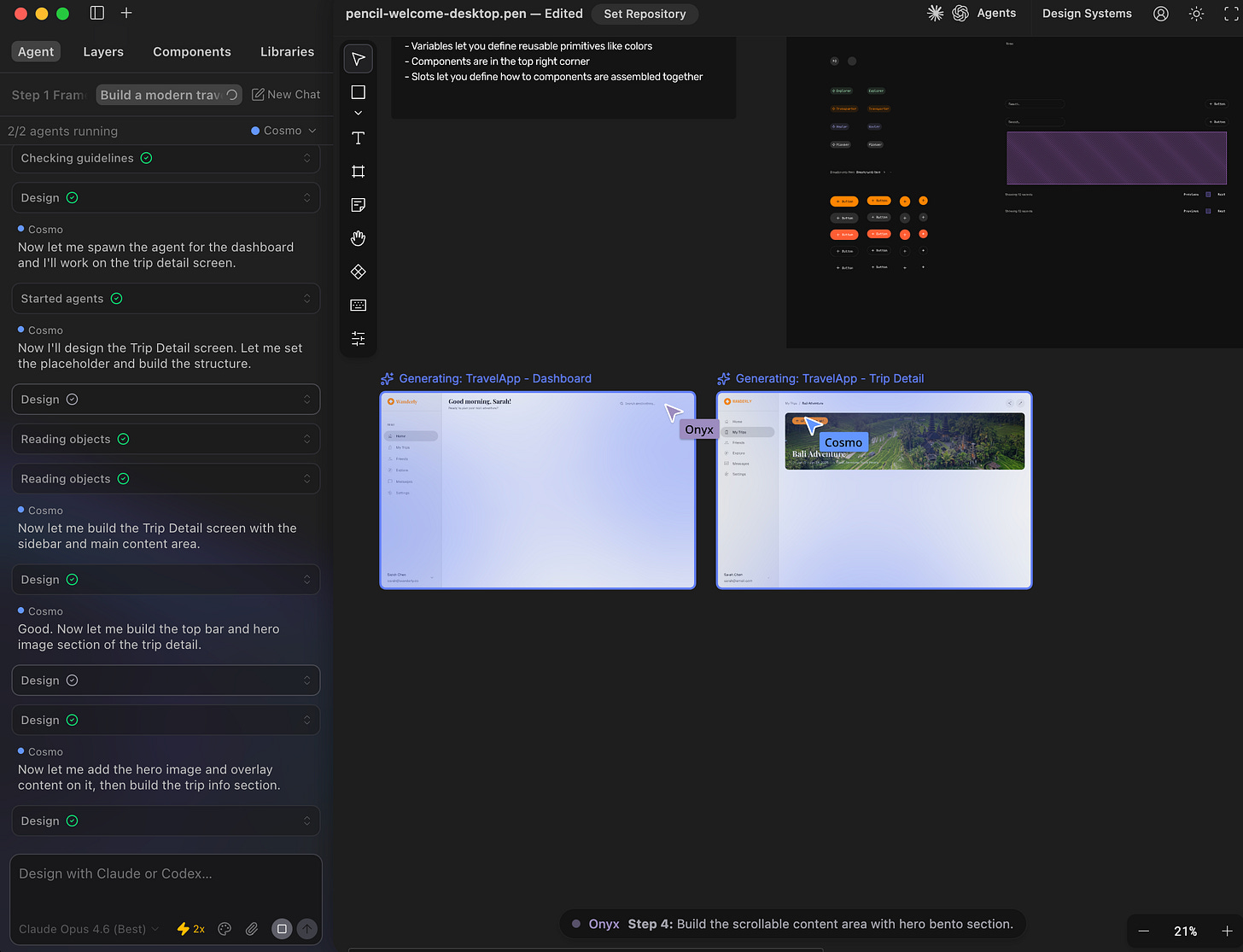Zoom out with the minus button

[x=1144, y=931]
